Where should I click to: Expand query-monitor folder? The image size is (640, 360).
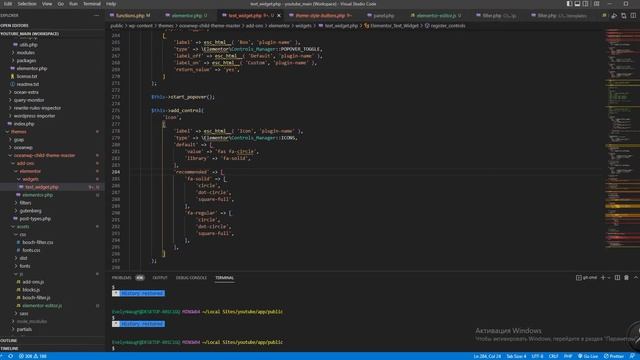(x=29, y=100)
